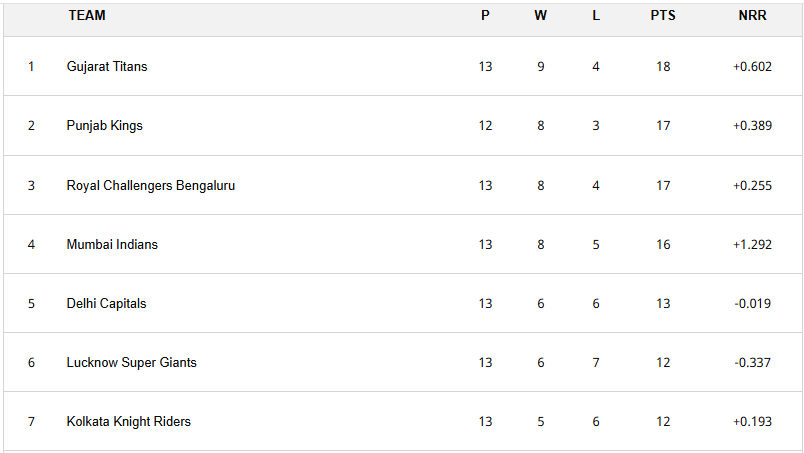The width and height of the screenshot is (804, 453).
Task: Click the Delhi Capitals team name
Action: [106, 303]
